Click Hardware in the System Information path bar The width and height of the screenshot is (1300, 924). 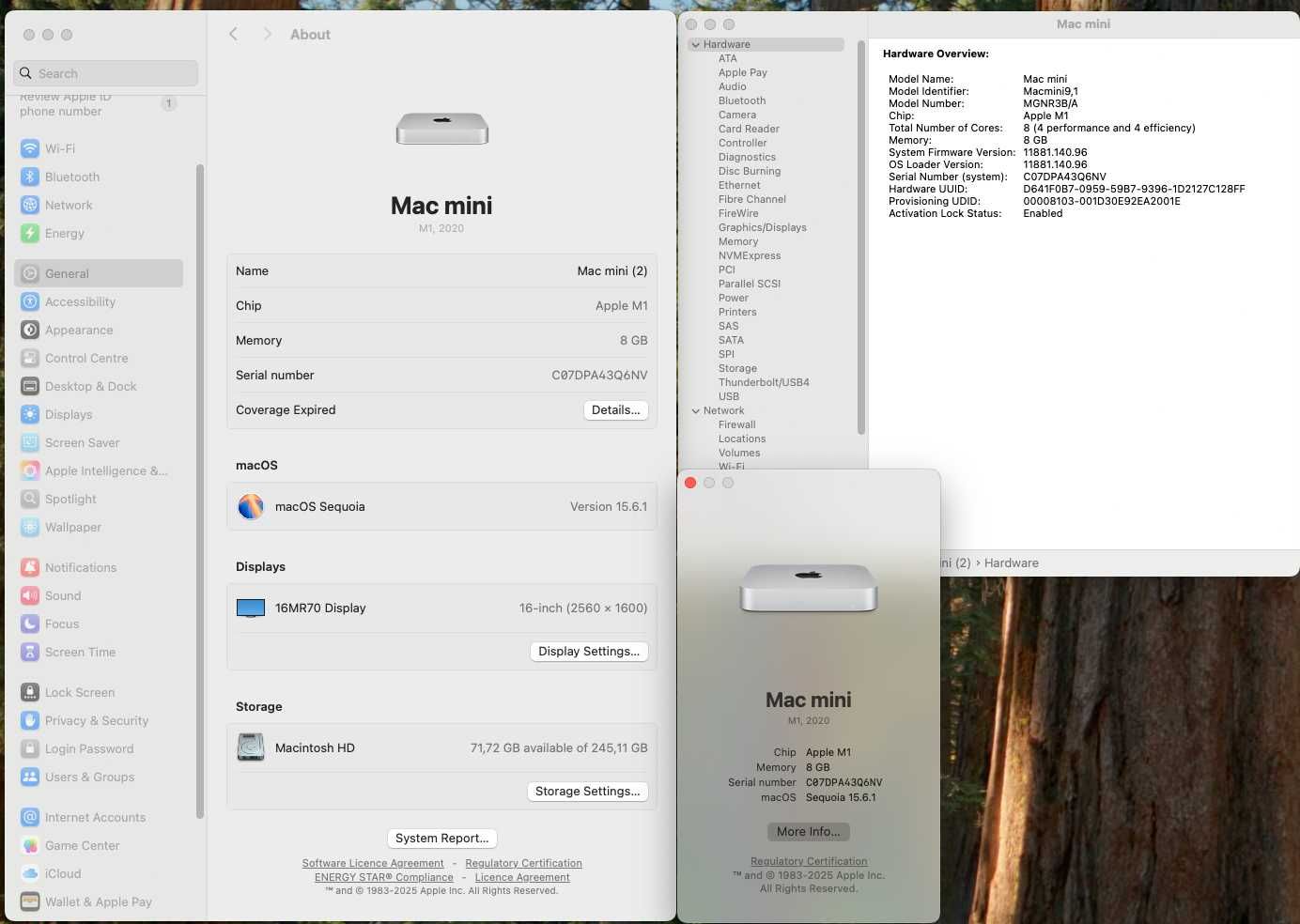tap(1012, 562)
